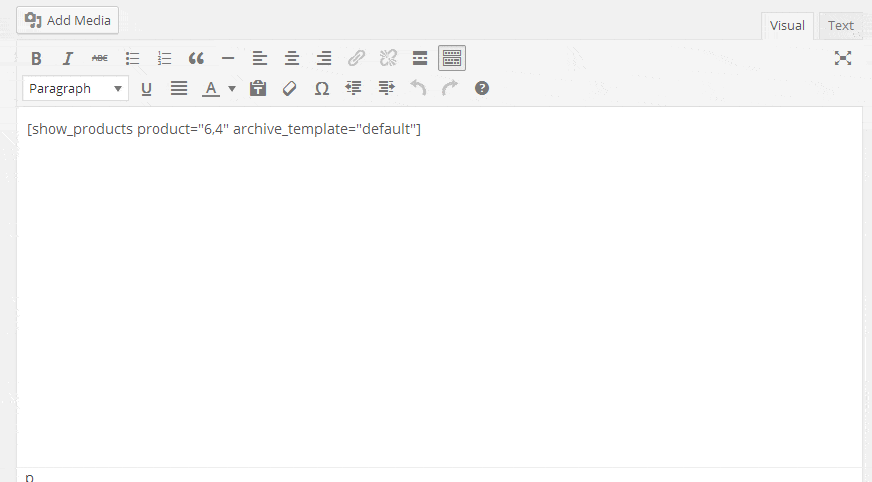The image size is (872, 482).
Task: Insert Read More tag
Action: (x=420, y=58)
